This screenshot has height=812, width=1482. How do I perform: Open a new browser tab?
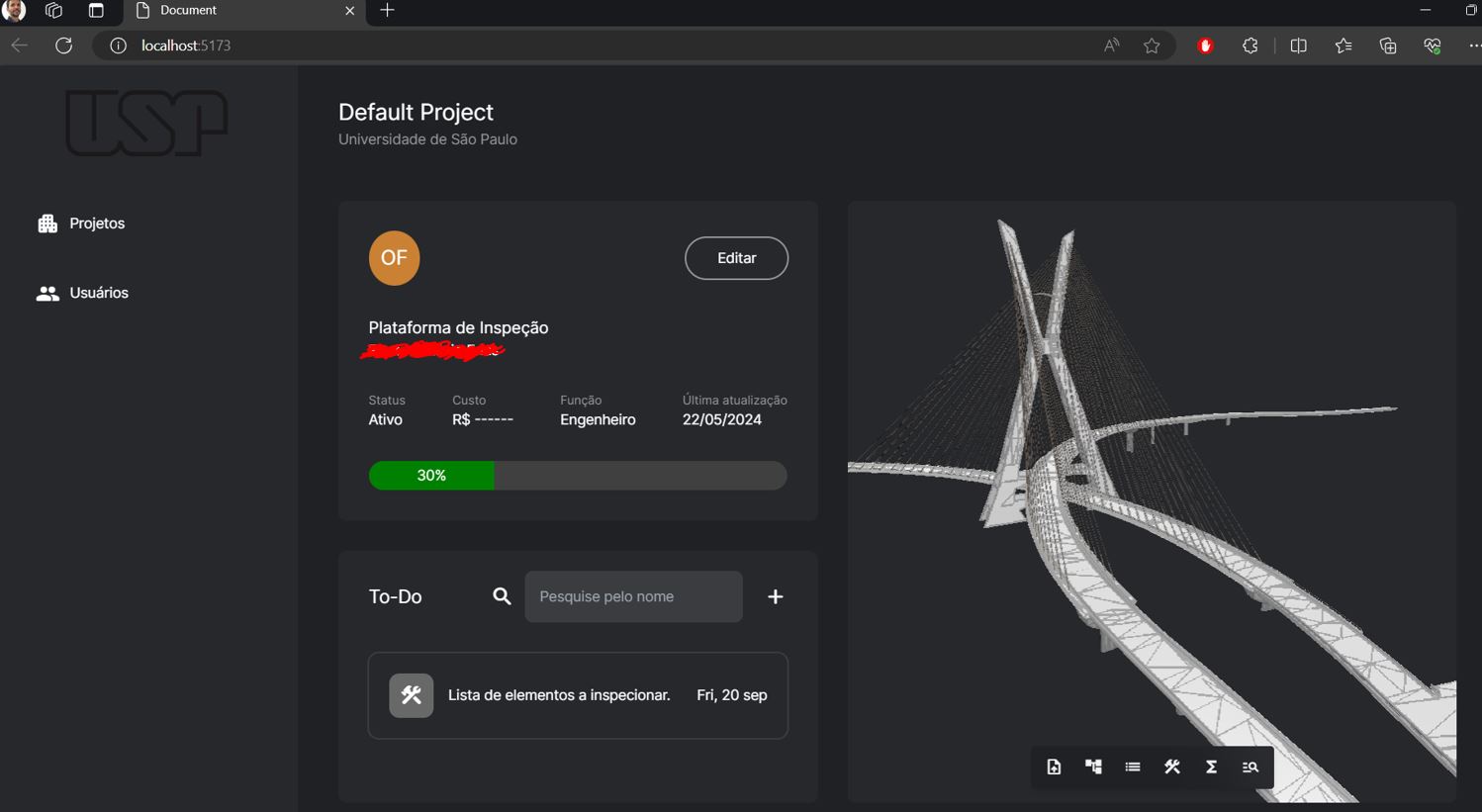tap(387, 11)
